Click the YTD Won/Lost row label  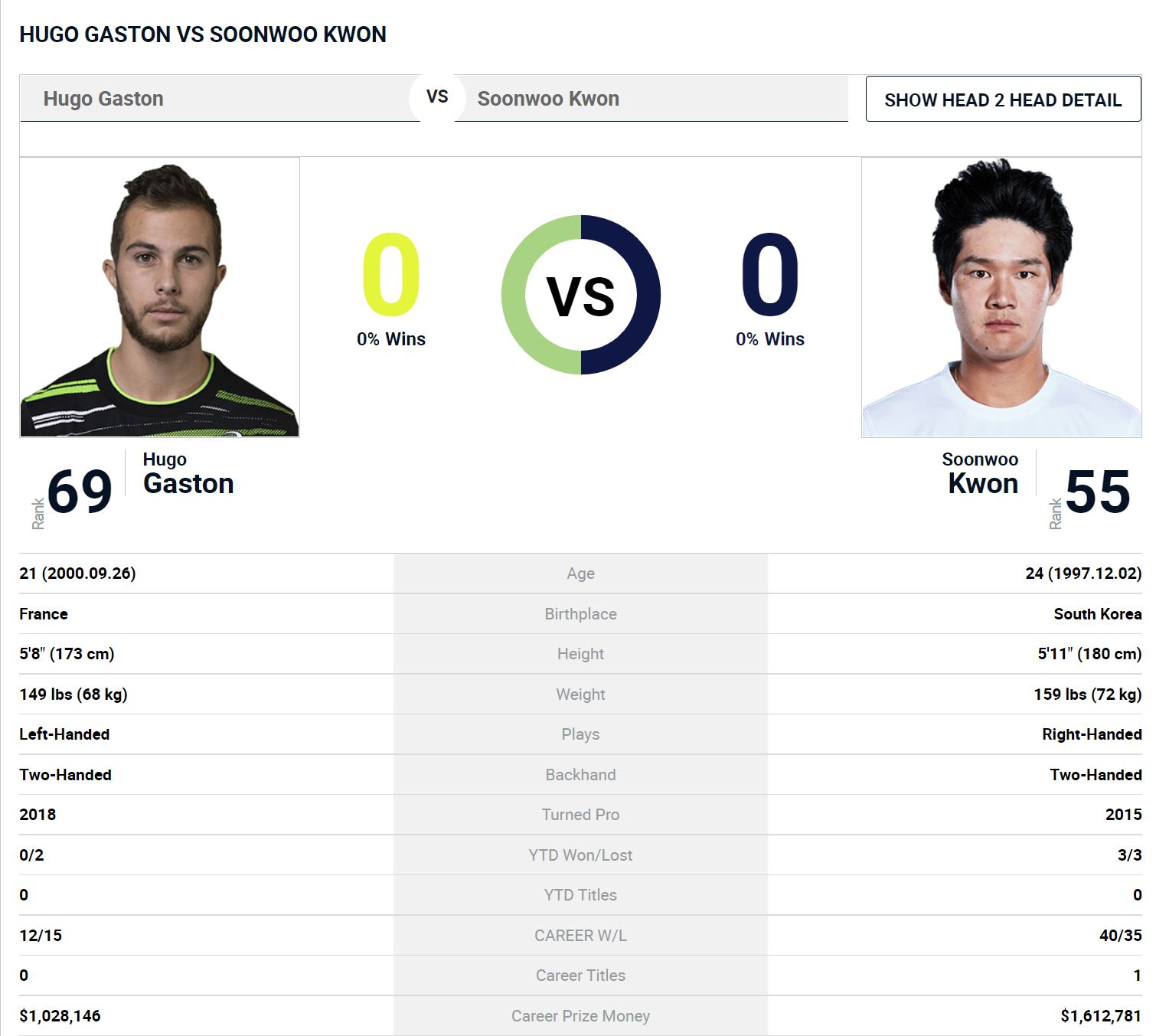tap(580, 855)
